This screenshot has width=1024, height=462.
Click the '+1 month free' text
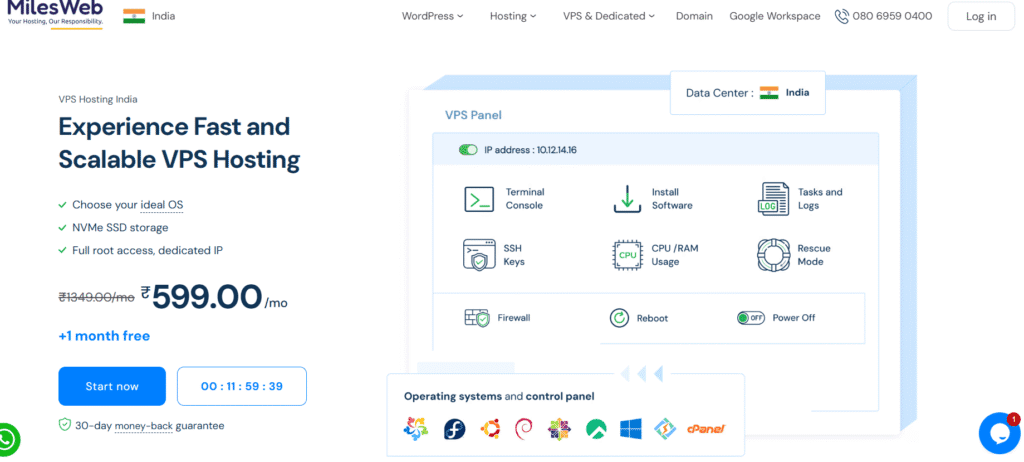104,336
